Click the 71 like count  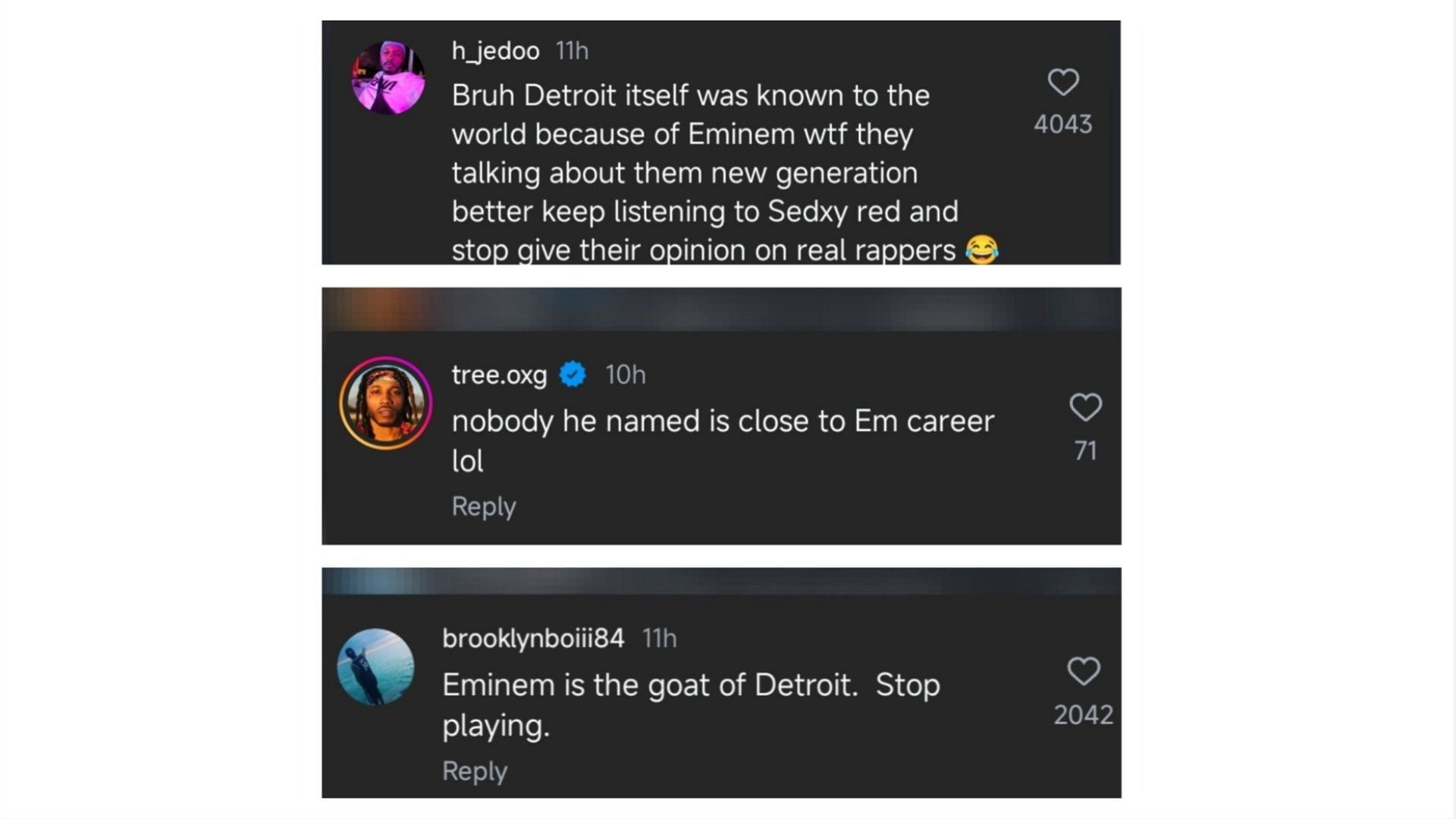1085,450
